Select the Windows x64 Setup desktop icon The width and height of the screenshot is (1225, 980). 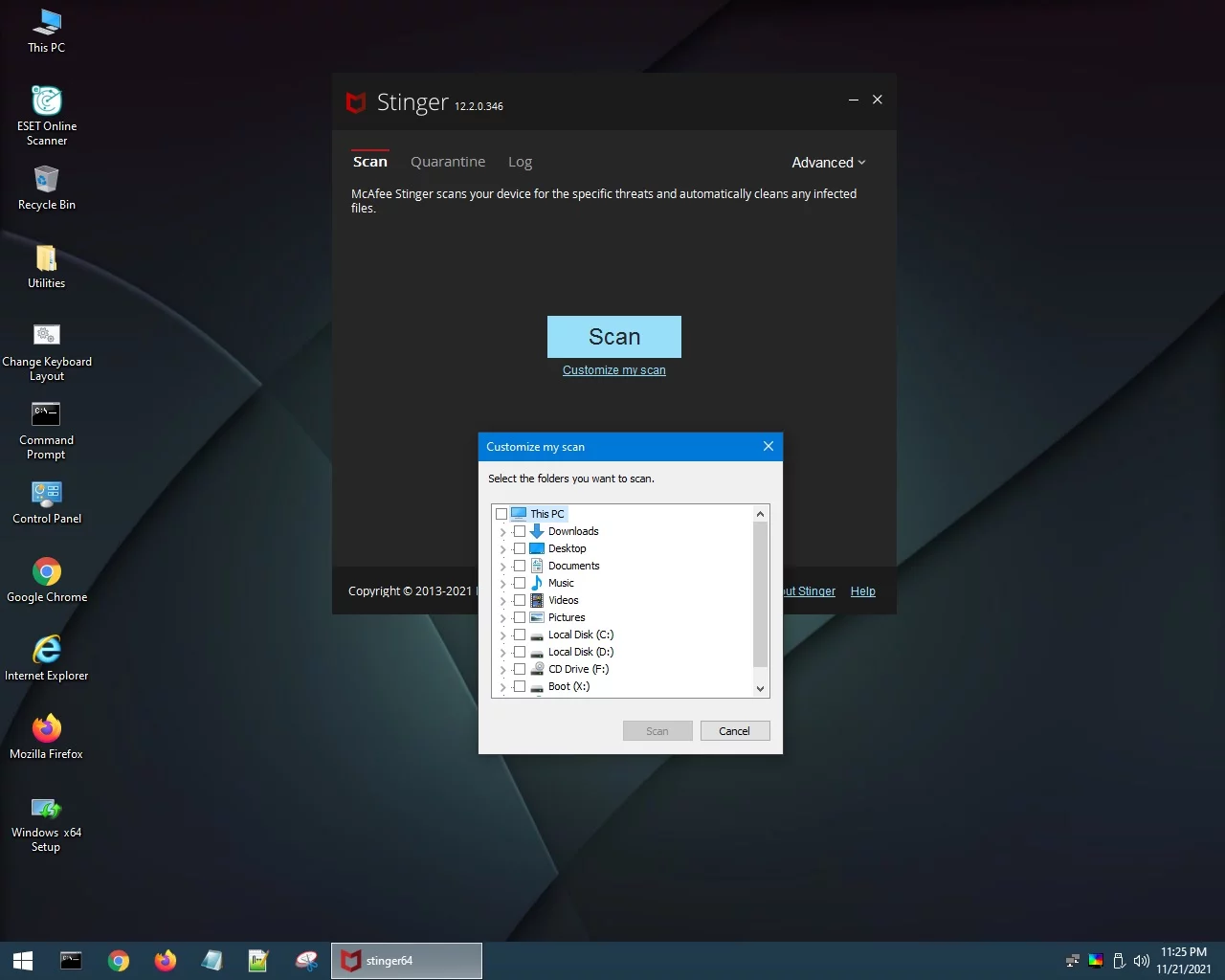pyautogui.click(x=46, y=823)
